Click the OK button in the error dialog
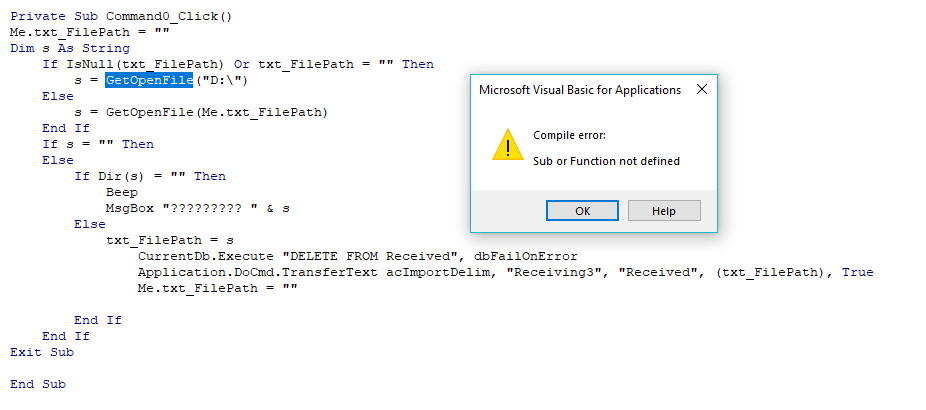Image resolution: width=926 pixels, height=410 pixels. (x=582, y=211)
